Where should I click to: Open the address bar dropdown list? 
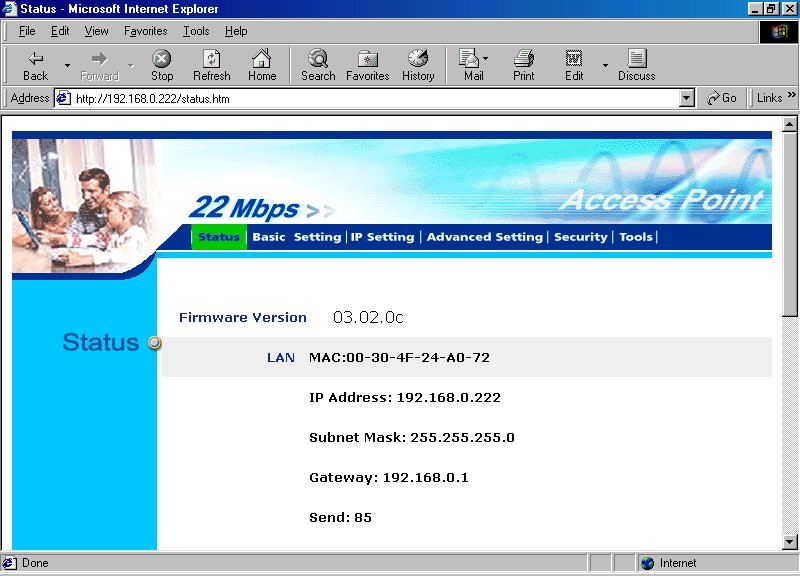point(686,98)
